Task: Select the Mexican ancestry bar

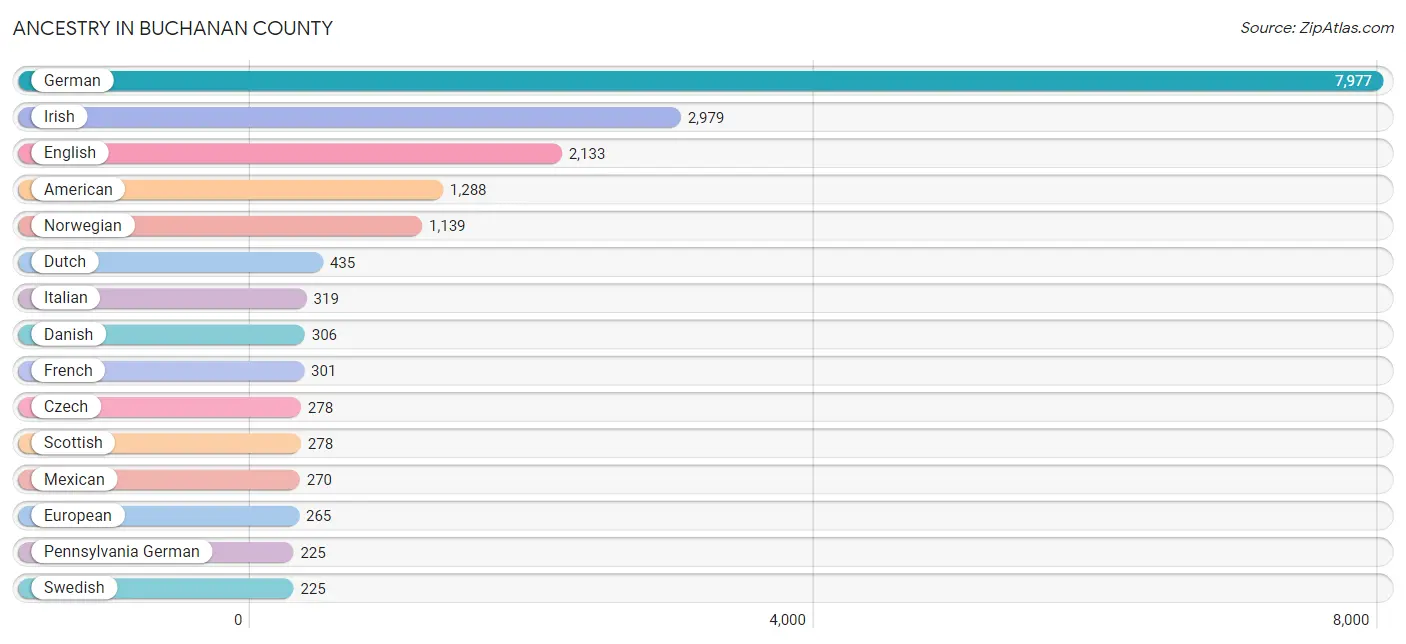Action: point(158,480)
